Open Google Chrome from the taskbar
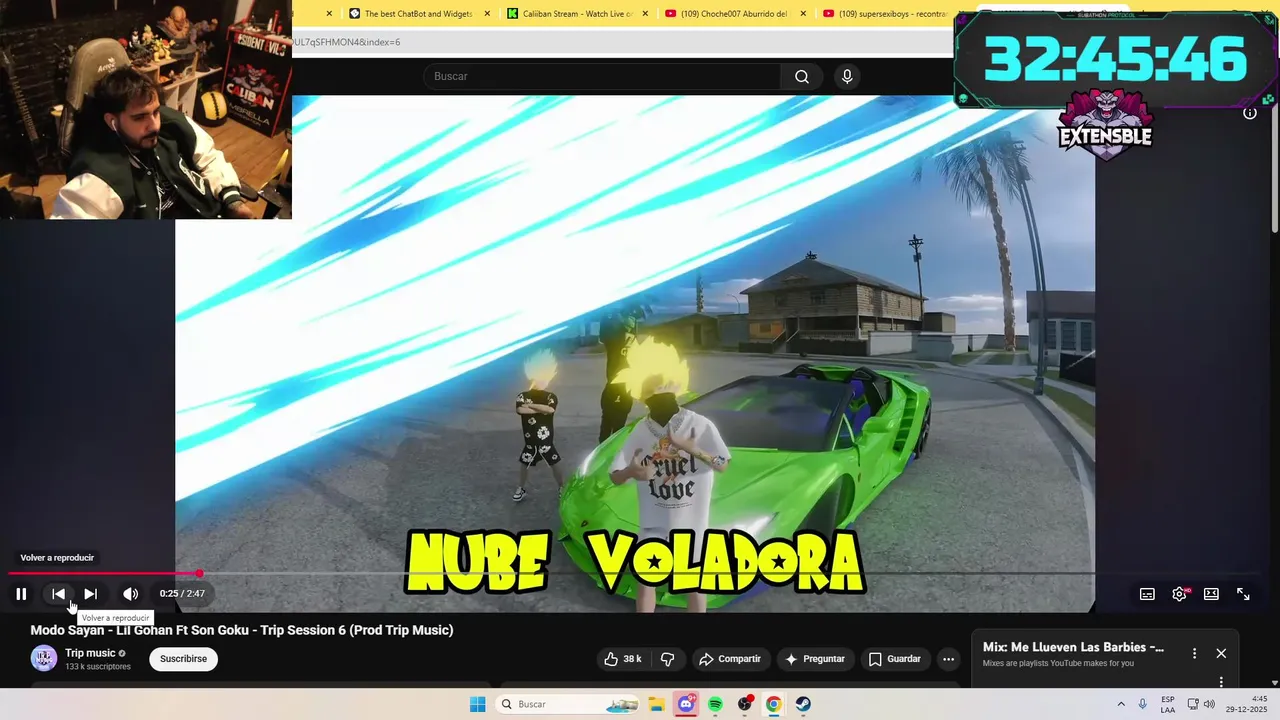This screenshot has width=1280, height=720. (773, 704)
